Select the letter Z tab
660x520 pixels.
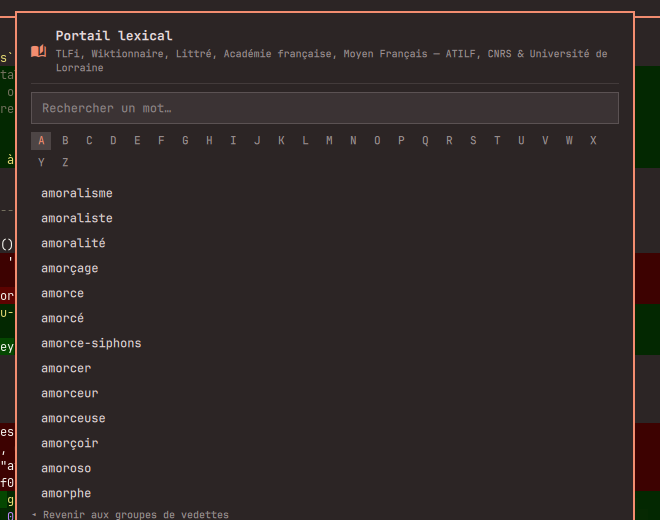coord(65,163)
